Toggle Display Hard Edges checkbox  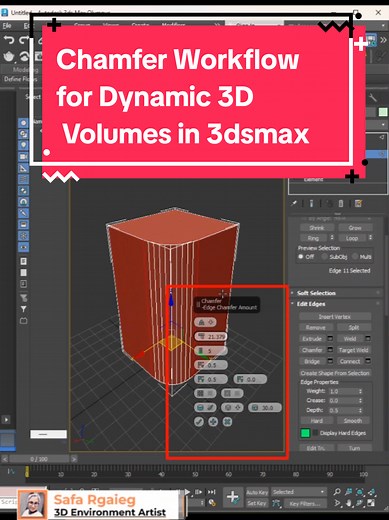pos(315,433)
